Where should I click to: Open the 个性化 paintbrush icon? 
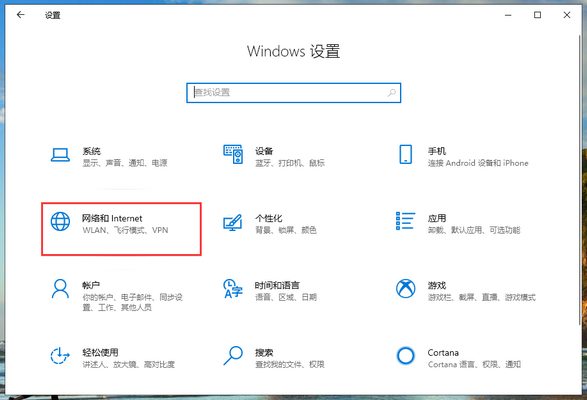pos(233,222)
